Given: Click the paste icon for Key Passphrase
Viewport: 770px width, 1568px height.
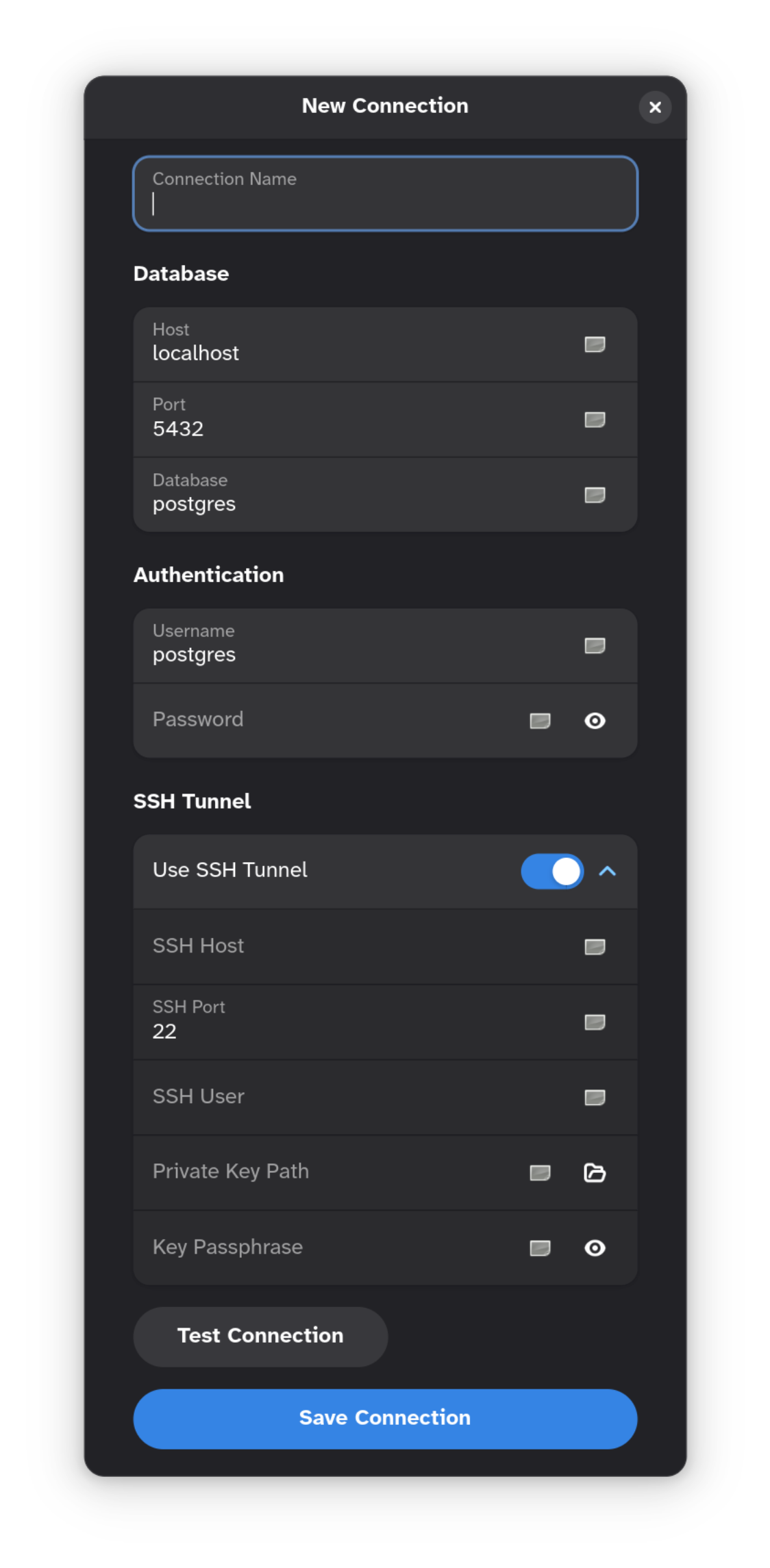Looking at the screenshot, I should (x=540, y=1248).
